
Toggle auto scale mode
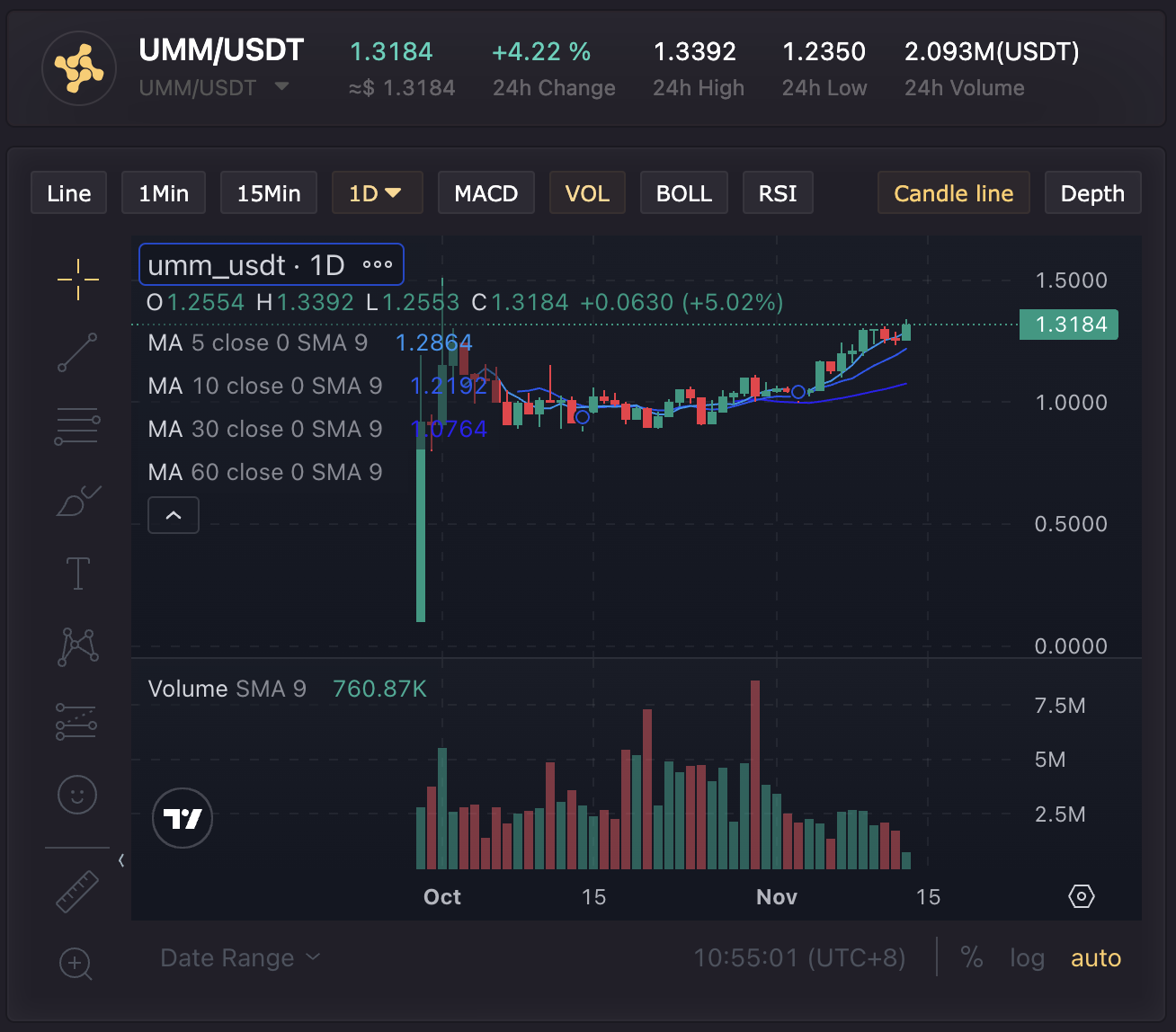pyautogui.click(x=1096, y=958)
